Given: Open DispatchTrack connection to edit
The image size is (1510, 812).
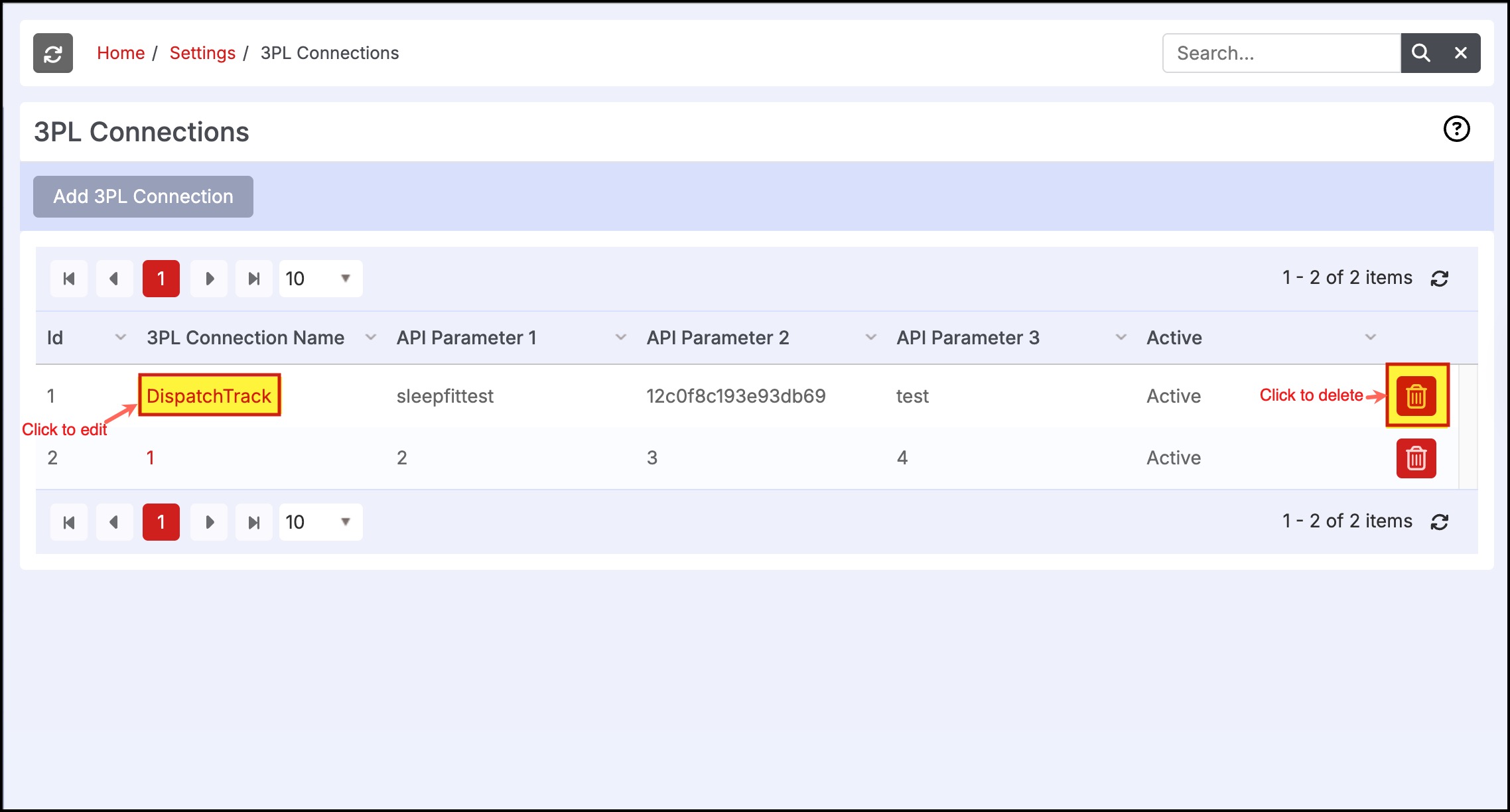Looking at the screenshot, I should click(209, 396).
